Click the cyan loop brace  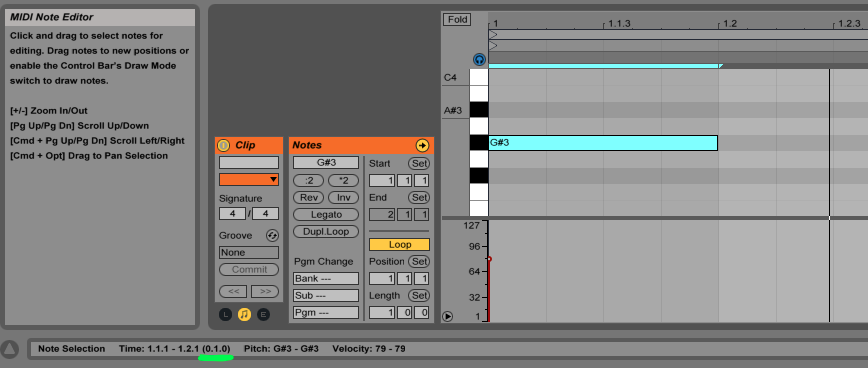pyautogui.click(x=606, y=66)
